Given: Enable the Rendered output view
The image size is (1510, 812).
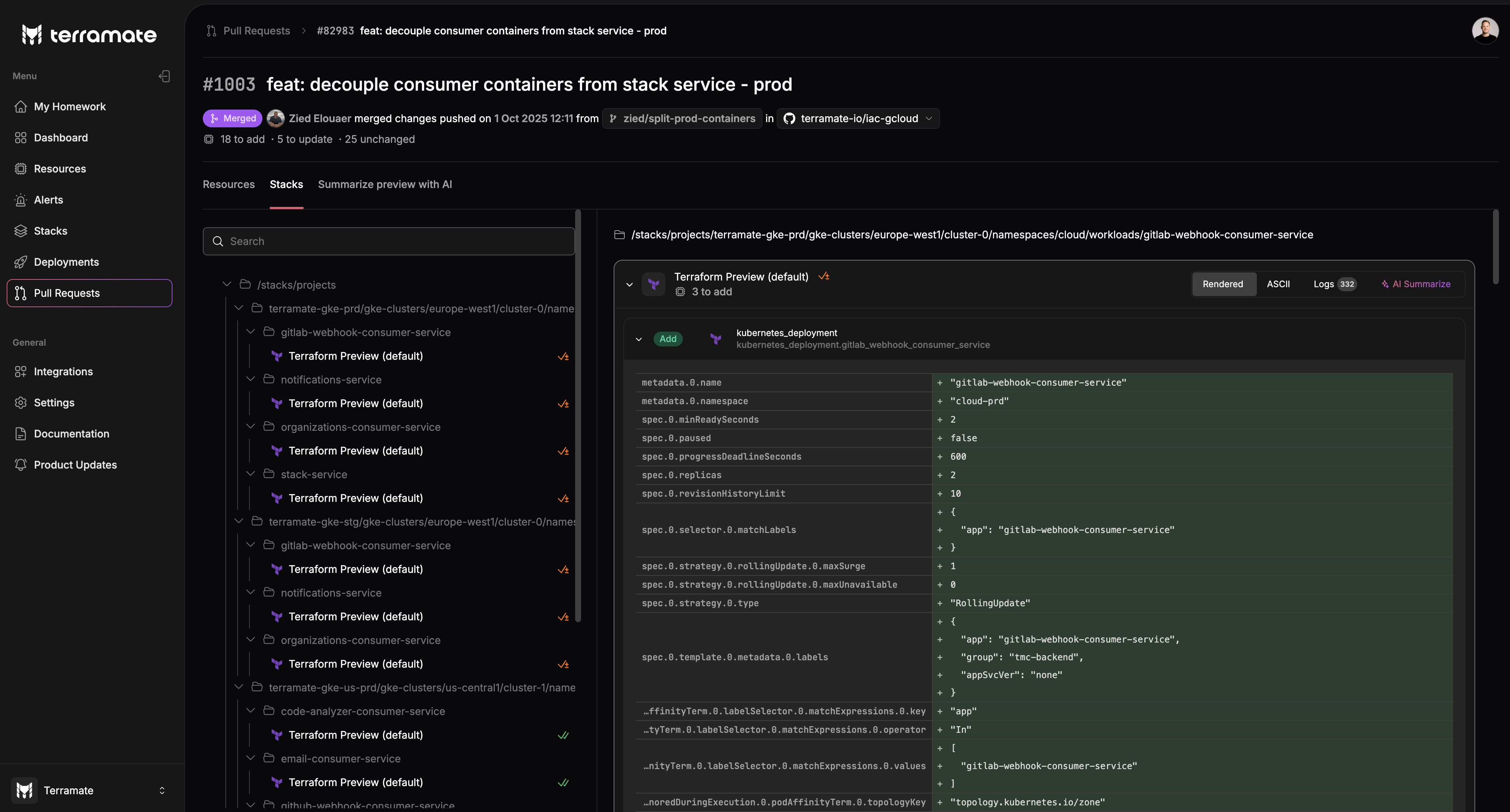Looking at the screenshot, I should pyautogui.click(x=1223, y=284).
